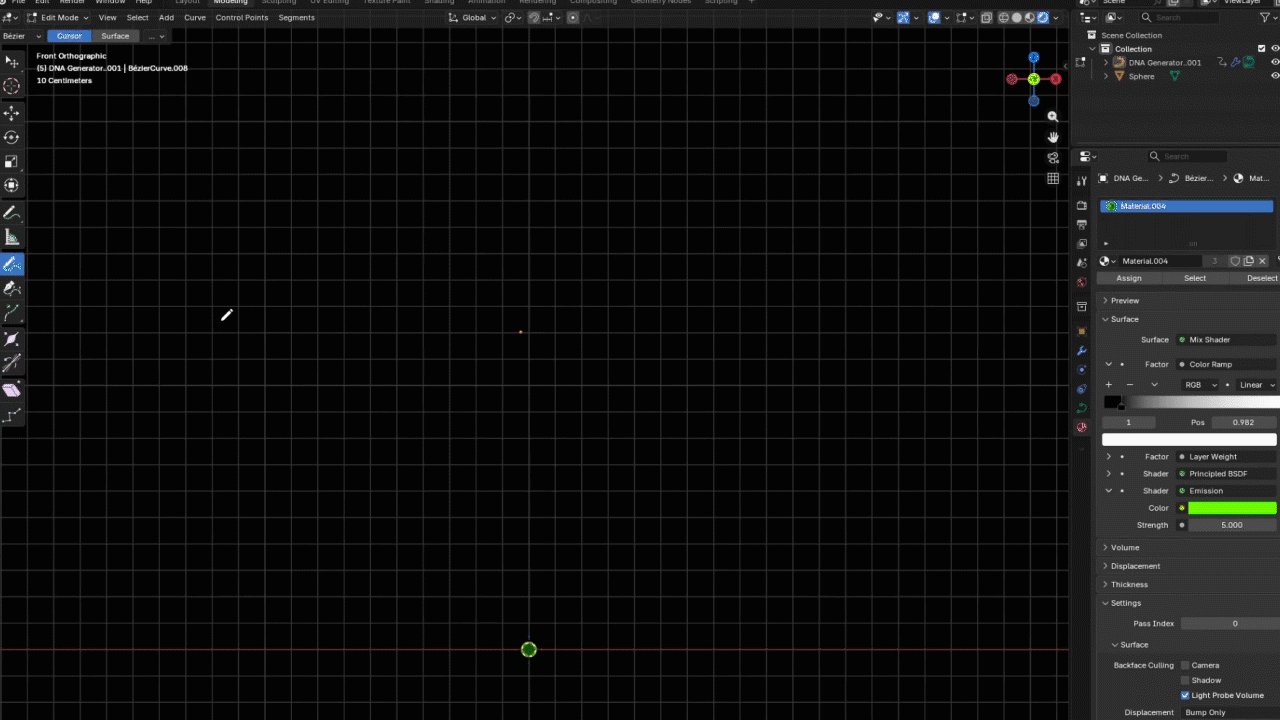Select the Extrude tool
Image resolution: width=1280 pixels, height=720 pixels.
[12, 314]
